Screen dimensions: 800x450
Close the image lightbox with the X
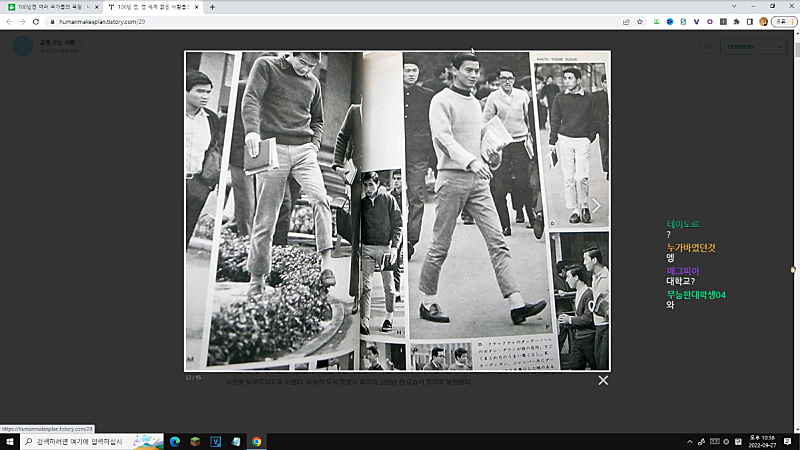click(x=603, y=380)
